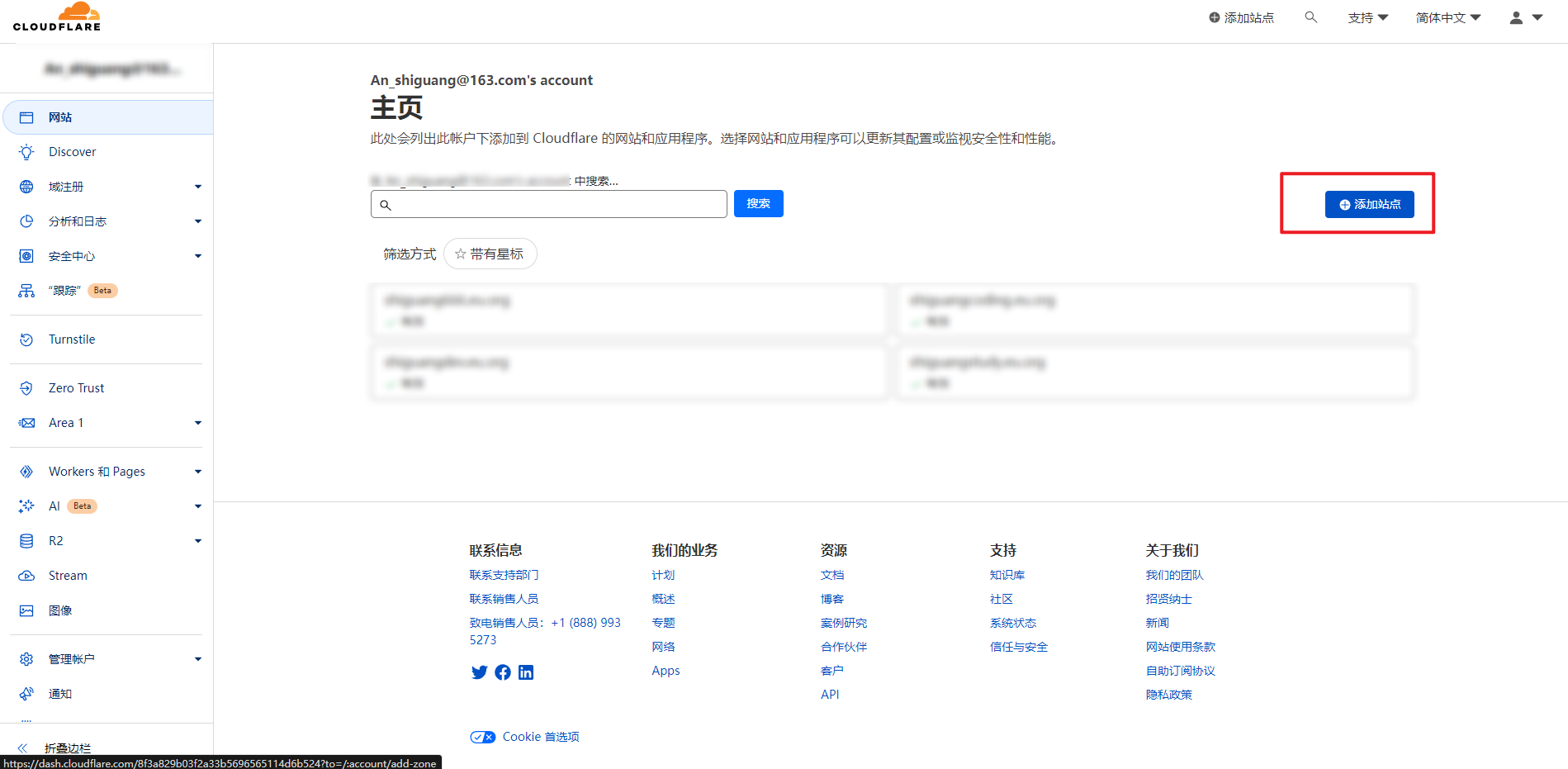Open the 文档 footer link
Screen dimensions: 1568x769
coord(832,575)
